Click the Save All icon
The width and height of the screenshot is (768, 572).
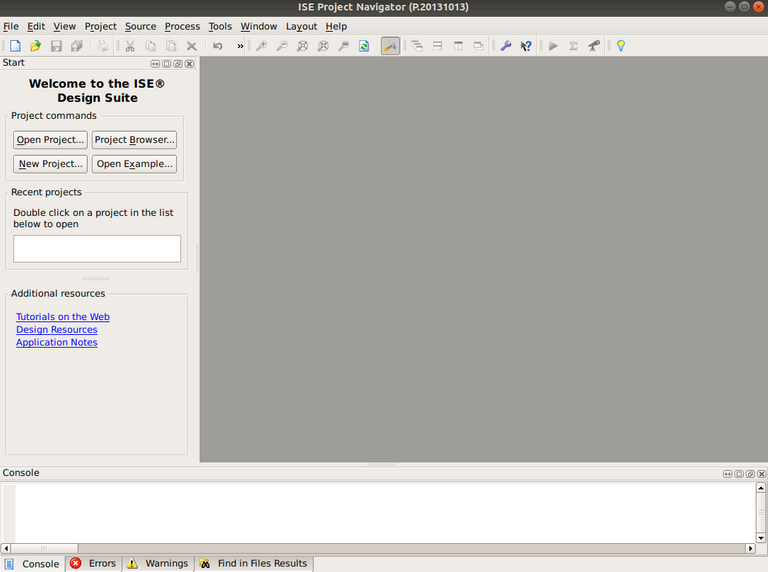click(x=77, y=46)
